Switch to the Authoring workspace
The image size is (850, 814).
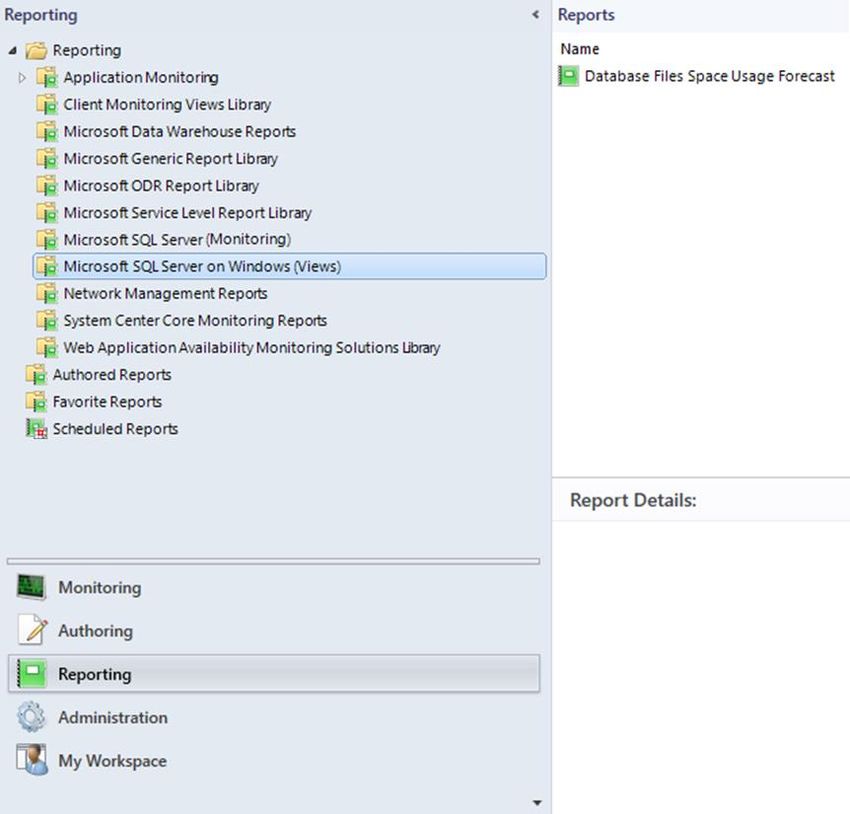pyautogui.click(x=274, y=630)
